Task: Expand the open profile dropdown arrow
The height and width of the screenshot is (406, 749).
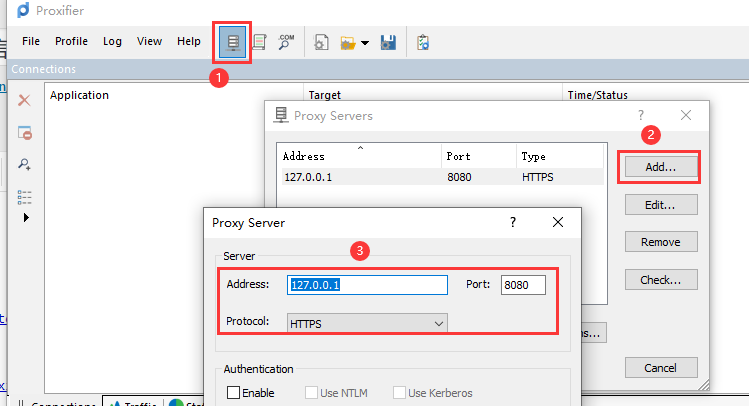Action: pyautogui.click(x=365, y=43)
